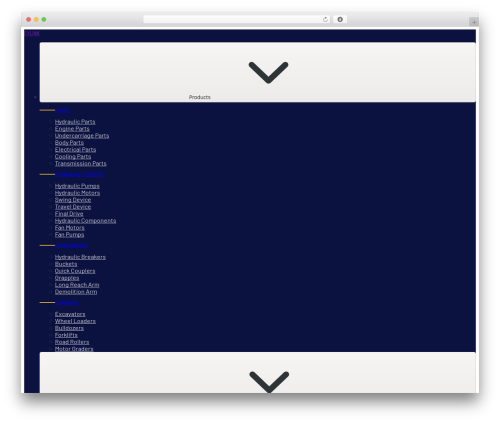The height and width of the screenshot is (423, 500).
Task: Go to Buckets
Action: (66, 264)
